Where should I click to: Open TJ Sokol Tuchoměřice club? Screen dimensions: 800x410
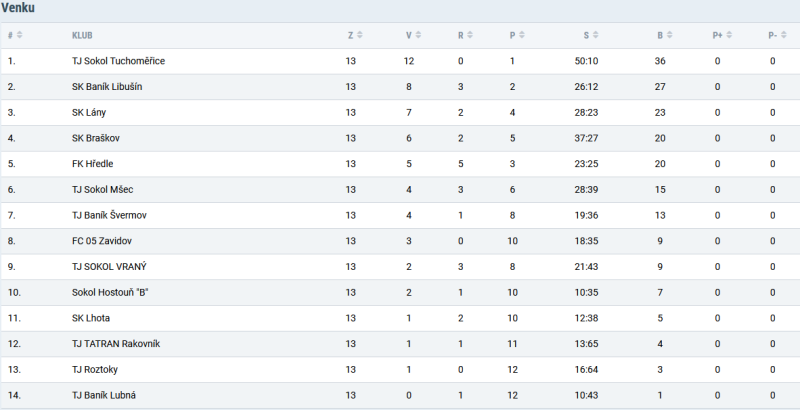(118, 61)
